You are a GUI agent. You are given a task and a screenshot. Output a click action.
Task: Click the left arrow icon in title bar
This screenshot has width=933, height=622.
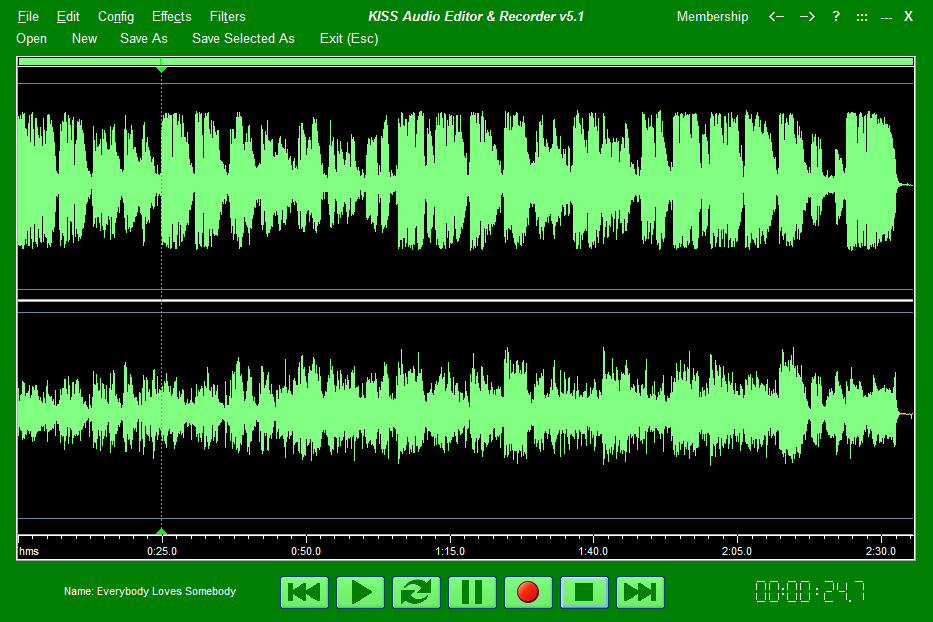point(777,16)
